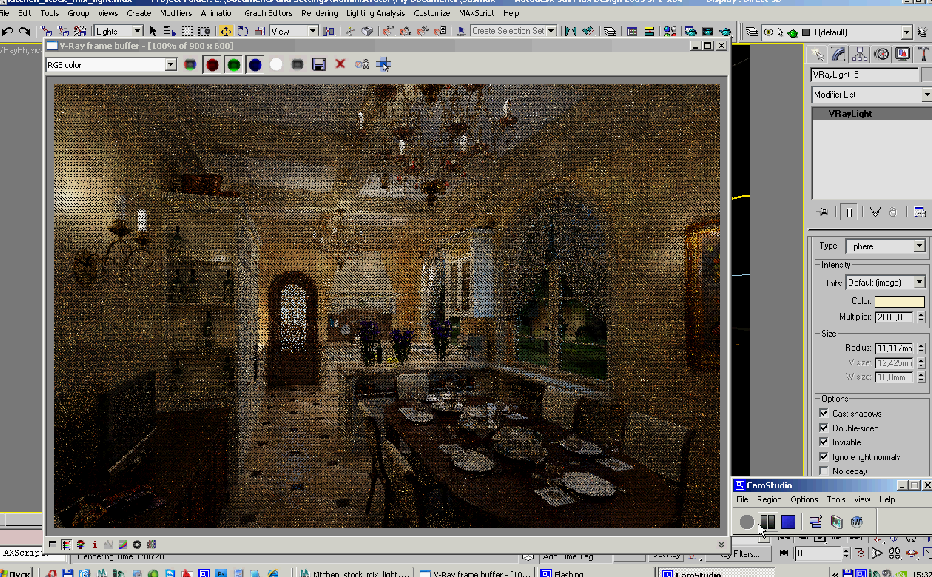Click the Quick Render teapot icon

tap(725, 31)
